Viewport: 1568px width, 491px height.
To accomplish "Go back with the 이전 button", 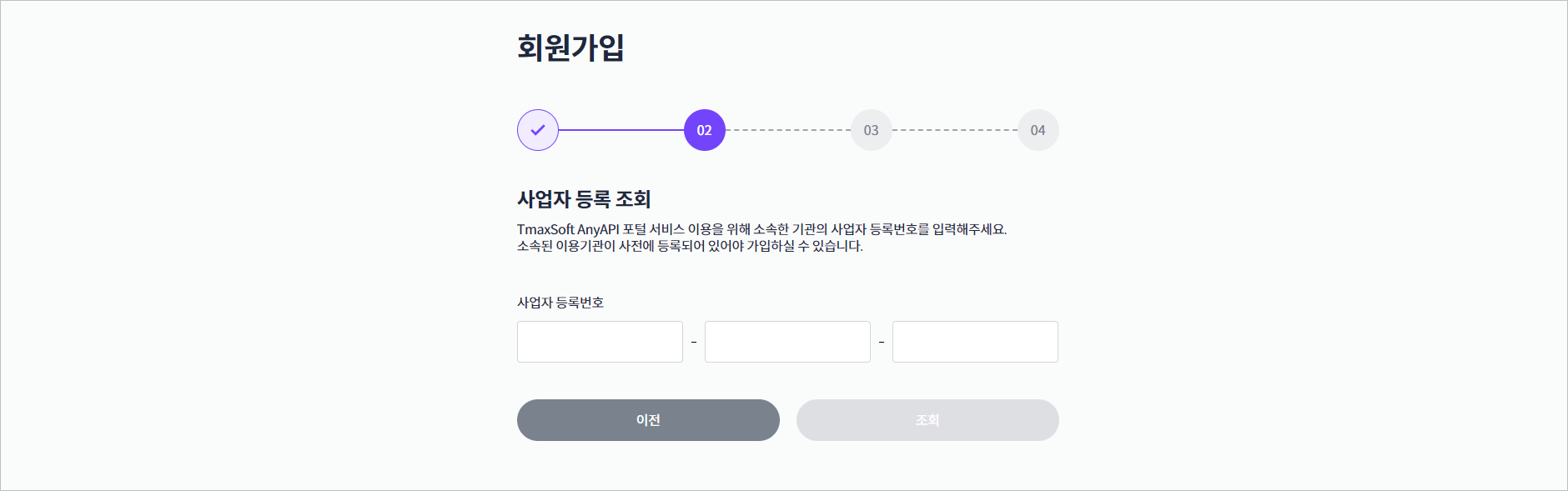I will 648,420.
